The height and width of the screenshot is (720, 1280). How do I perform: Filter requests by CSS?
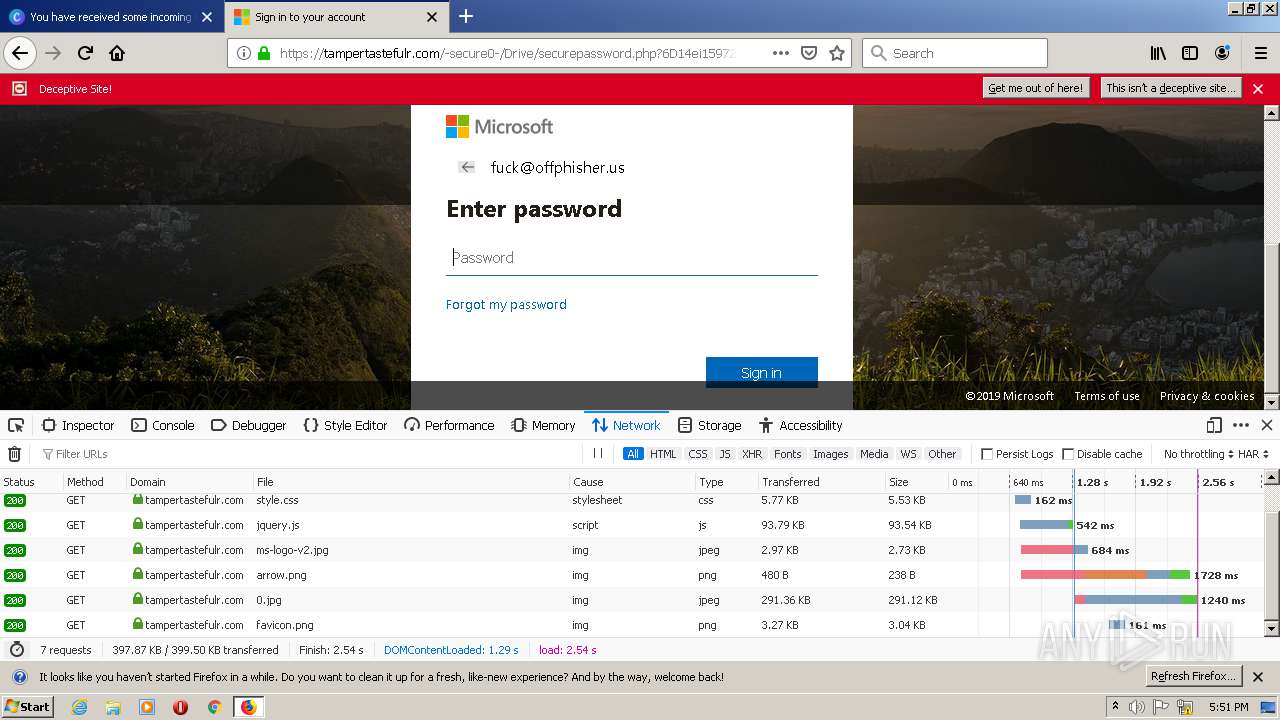[x=698, y=454]
